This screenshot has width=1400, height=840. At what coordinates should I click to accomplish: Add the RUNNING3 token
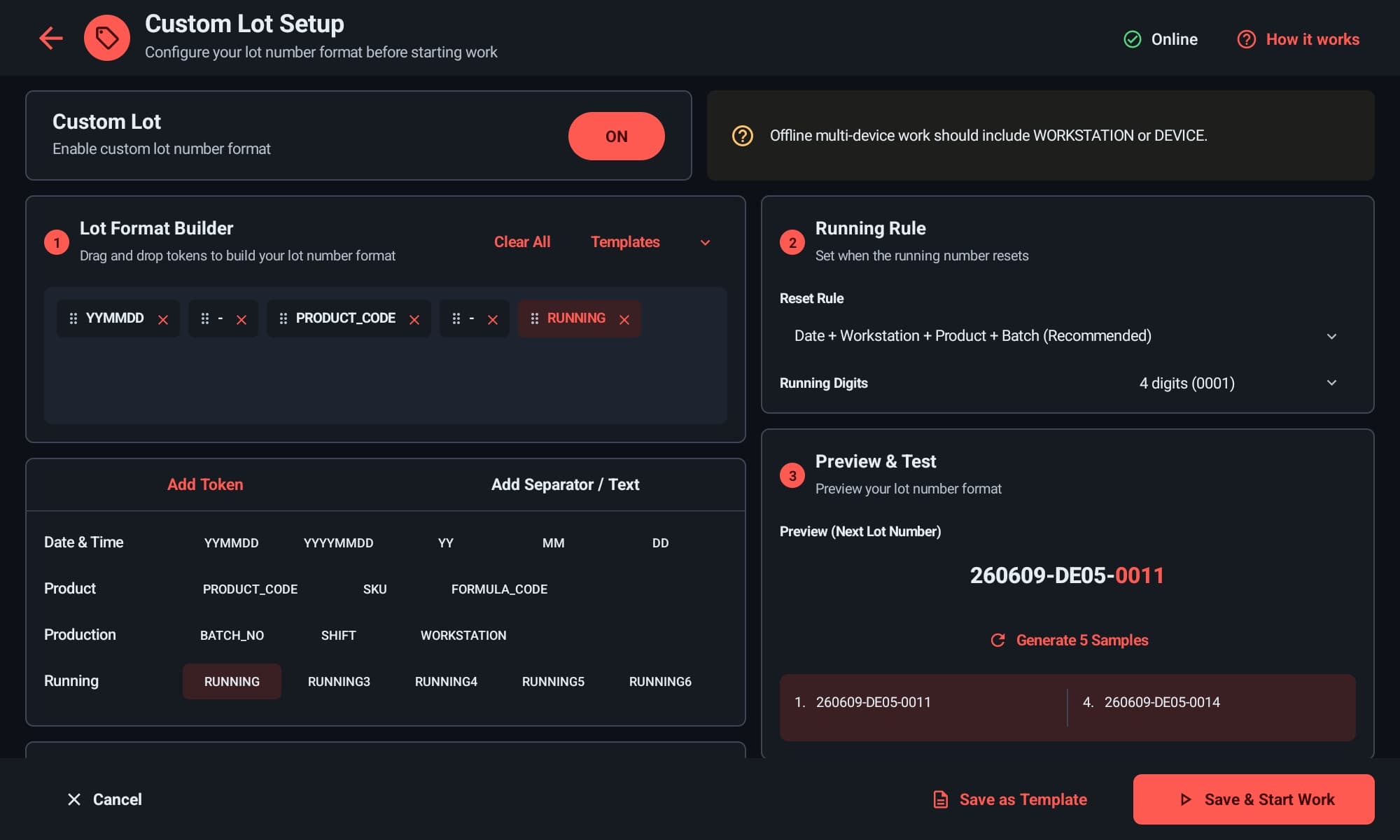(x=339, y=681)
